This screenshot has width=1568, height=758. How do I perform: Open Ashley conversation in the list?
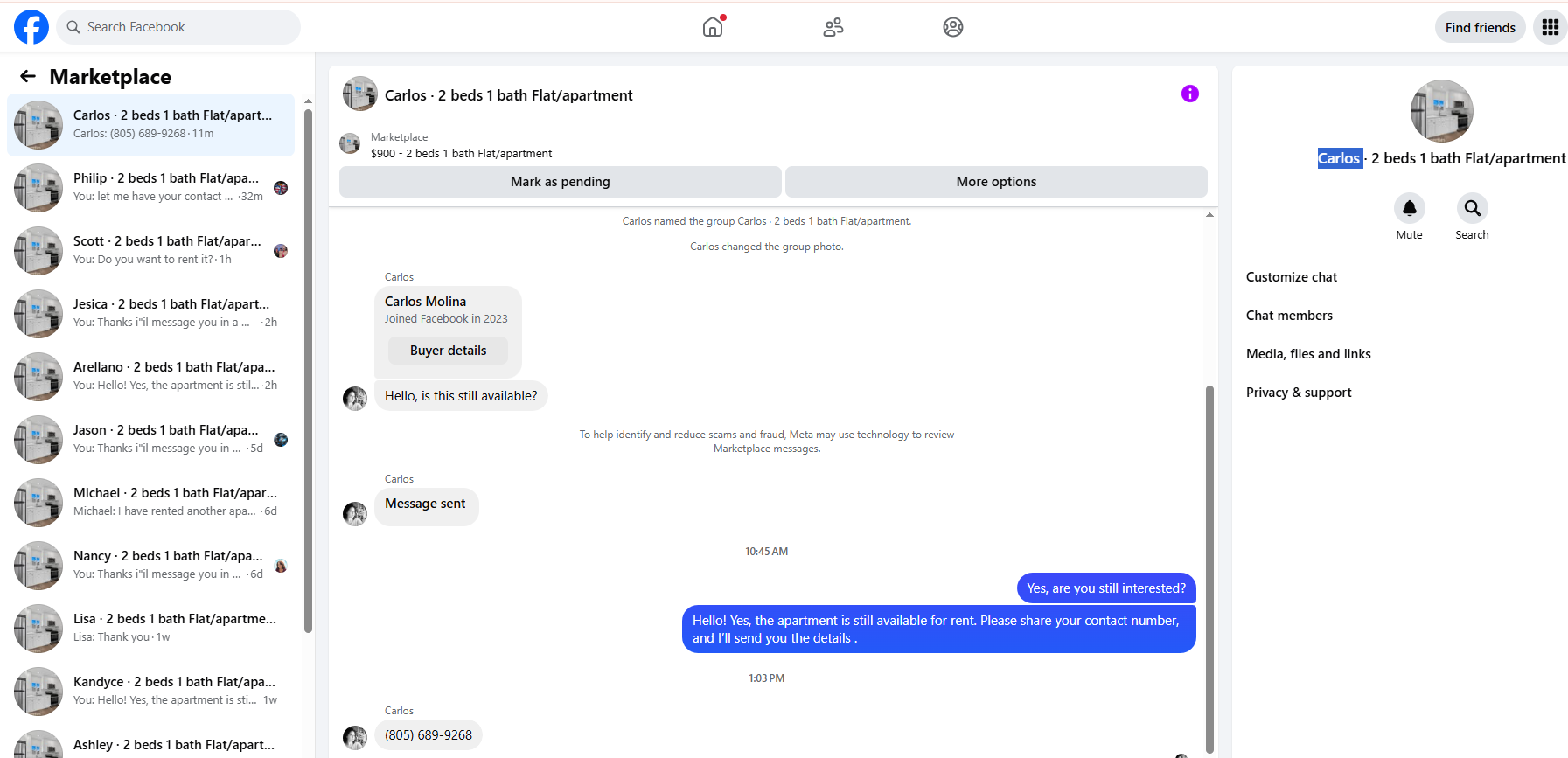click(150, 742)
